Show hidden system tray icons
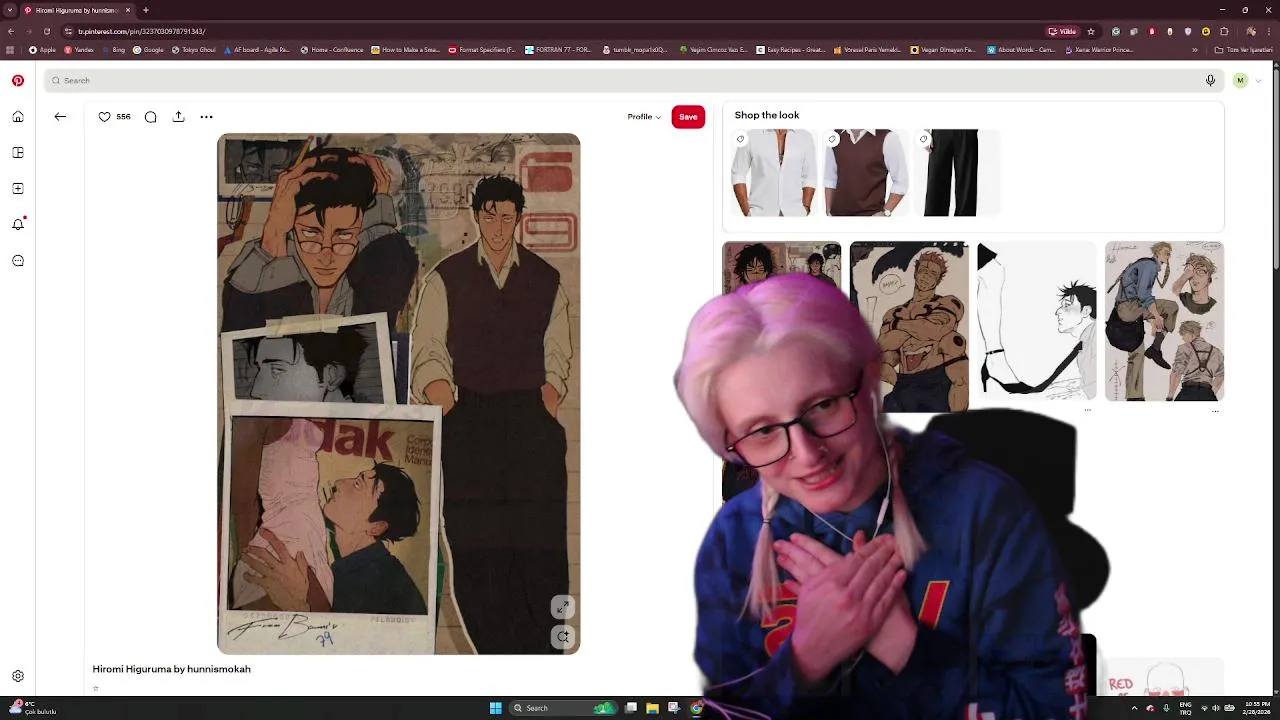The width and height of the screenshot is (1280, 720). coord(1134,708)
